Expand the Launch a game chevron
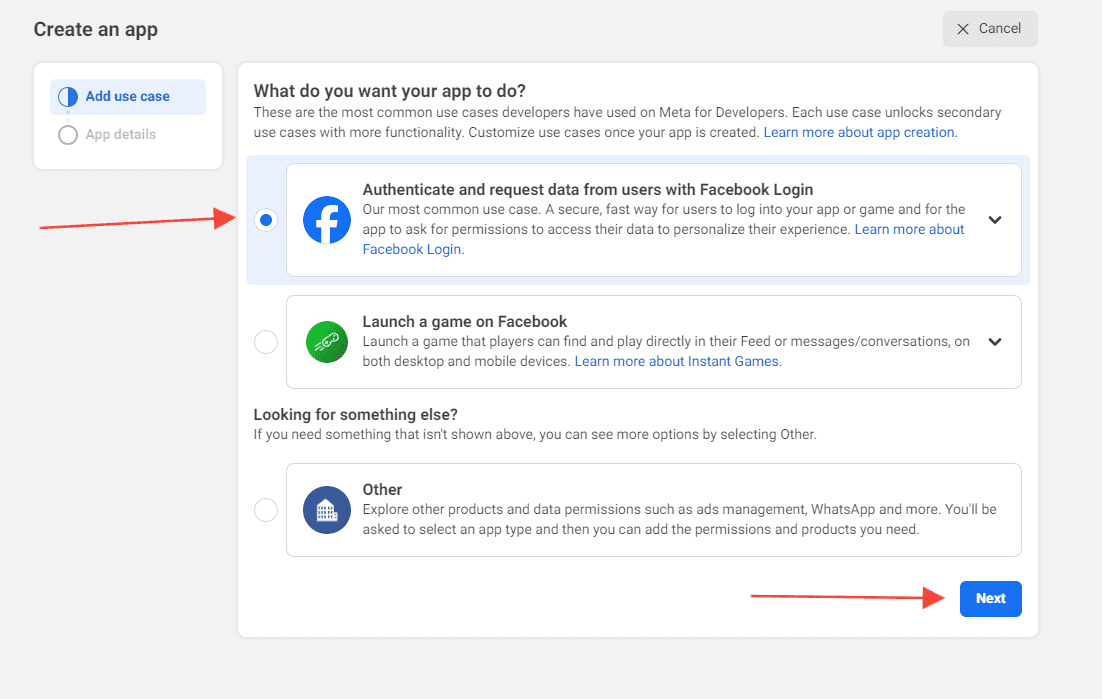The width and height of the screenshot is (1102, 699). (x=994, y=342)
